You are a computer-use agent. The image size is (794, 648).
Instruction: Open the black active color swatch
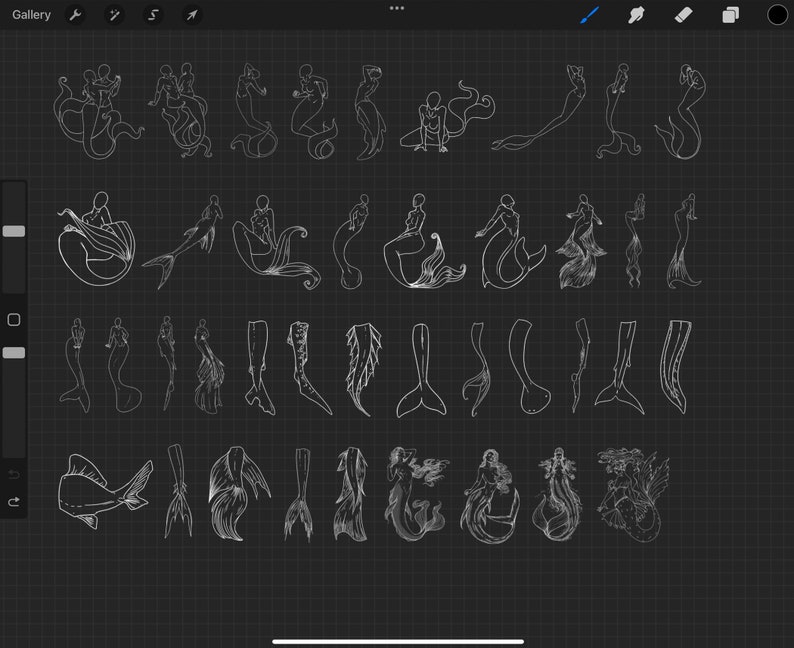[x=777, y=15]
